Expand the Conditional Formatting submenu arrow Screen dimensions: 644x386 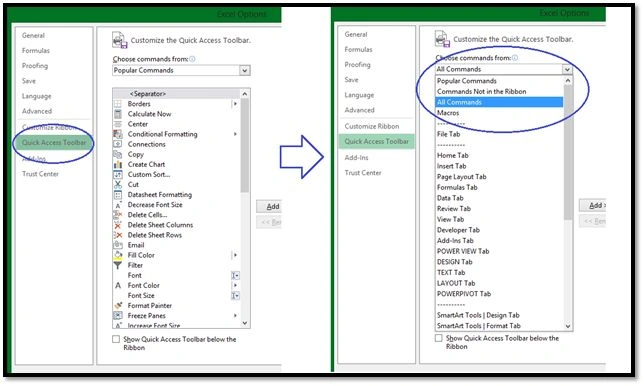(x=235, y=134)
